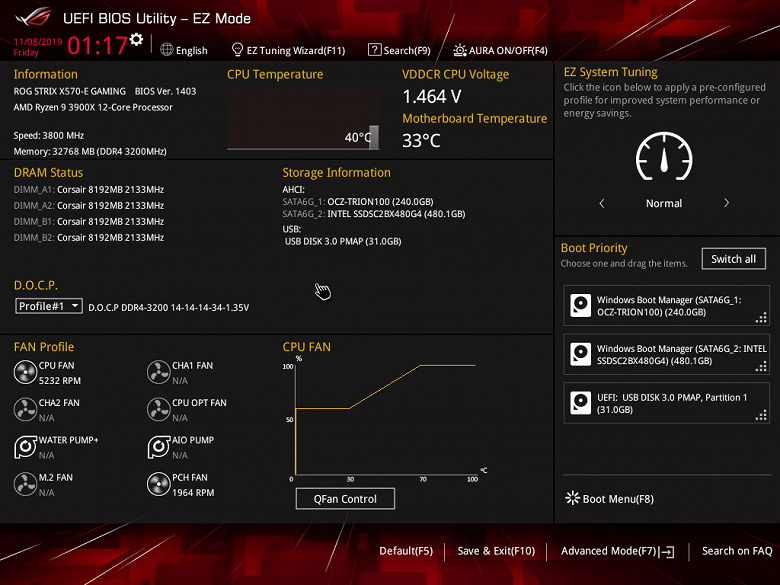Screen dimensions: 780x585
Task: Click the ROG logo
Action: click(x=33, y=17)
